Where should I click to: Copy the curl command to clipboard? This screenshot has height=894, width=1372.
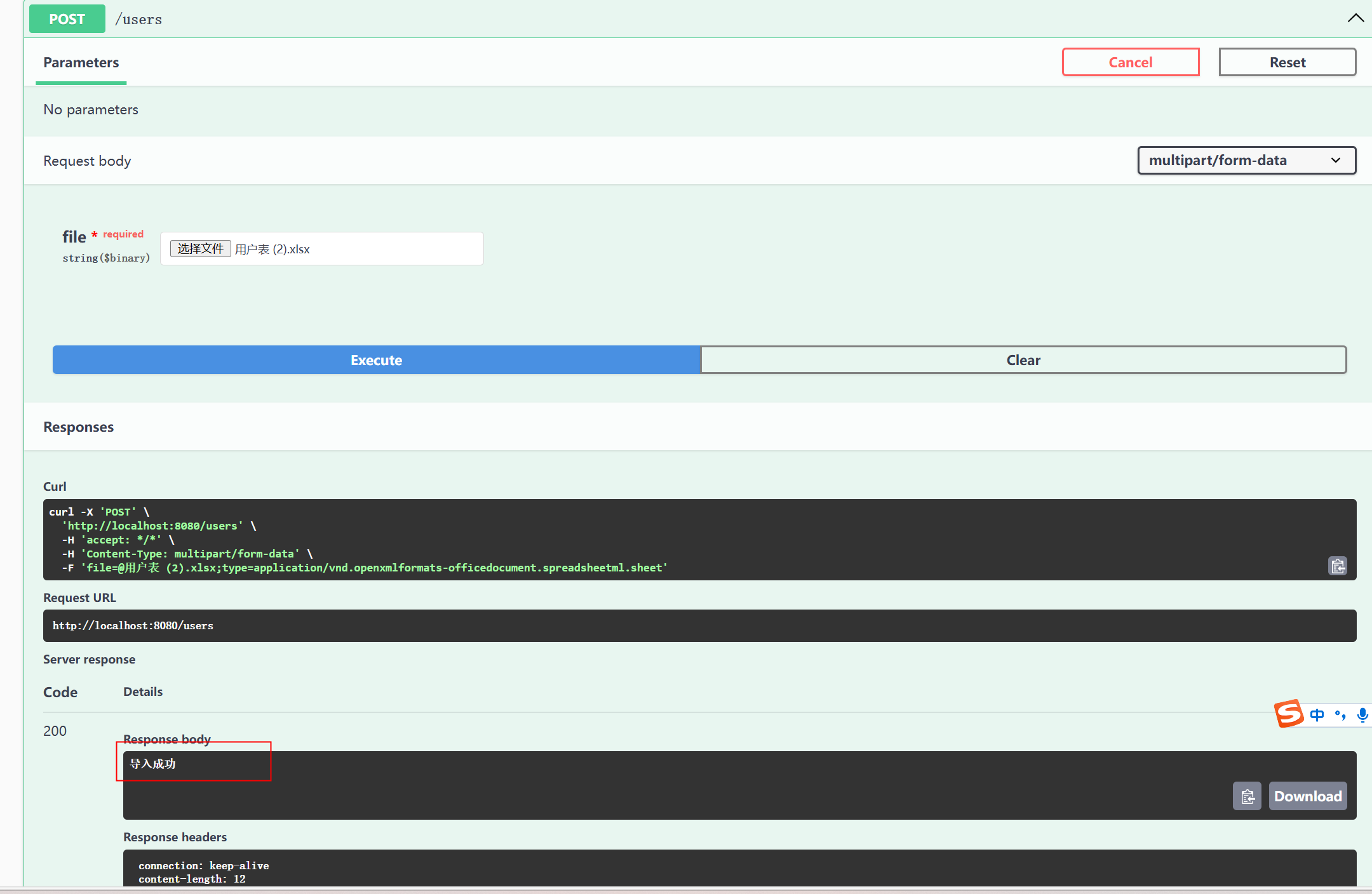[1338, 566]
